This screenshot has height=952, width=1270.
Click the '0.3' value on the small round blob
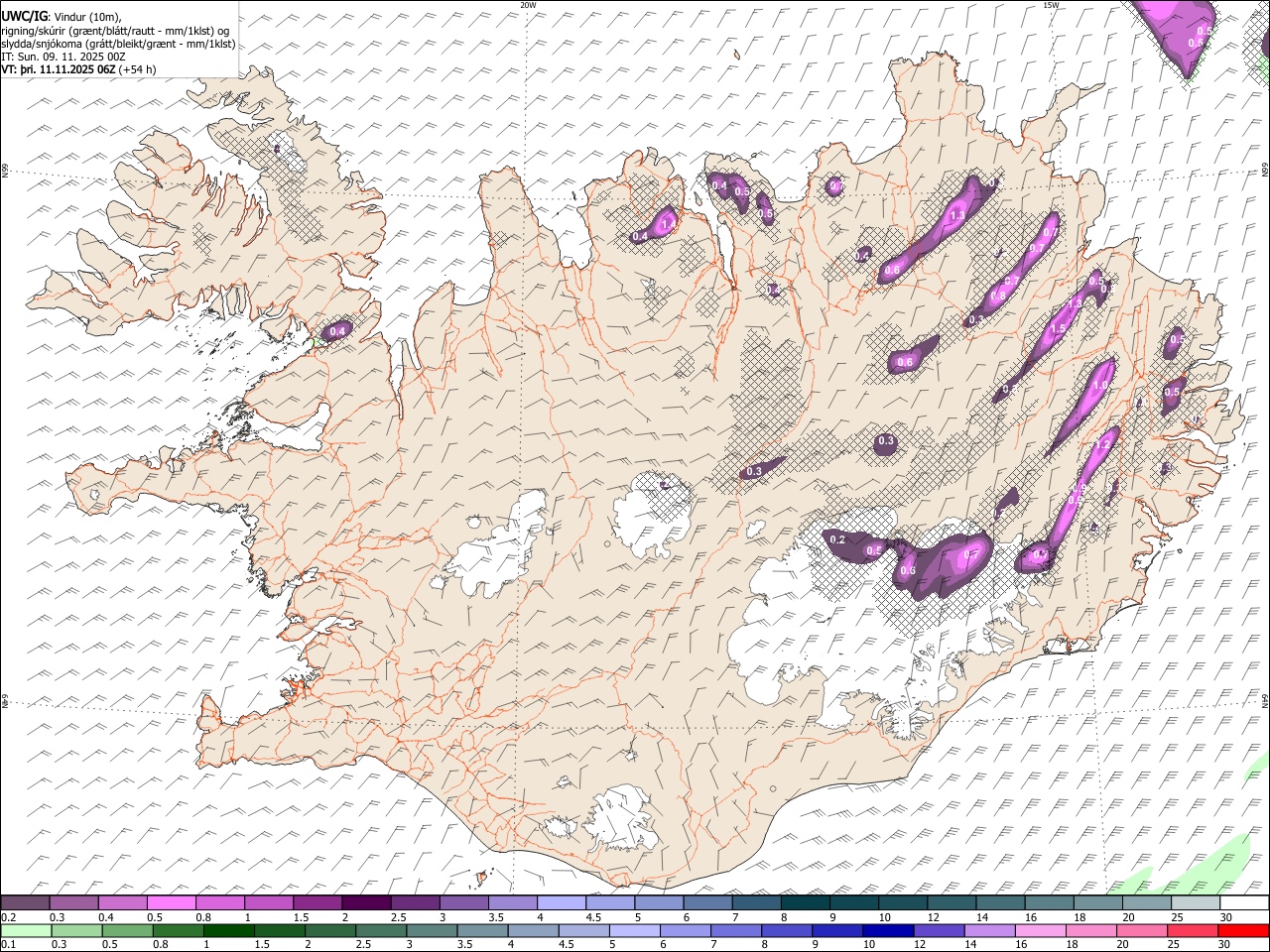point(886,441)
